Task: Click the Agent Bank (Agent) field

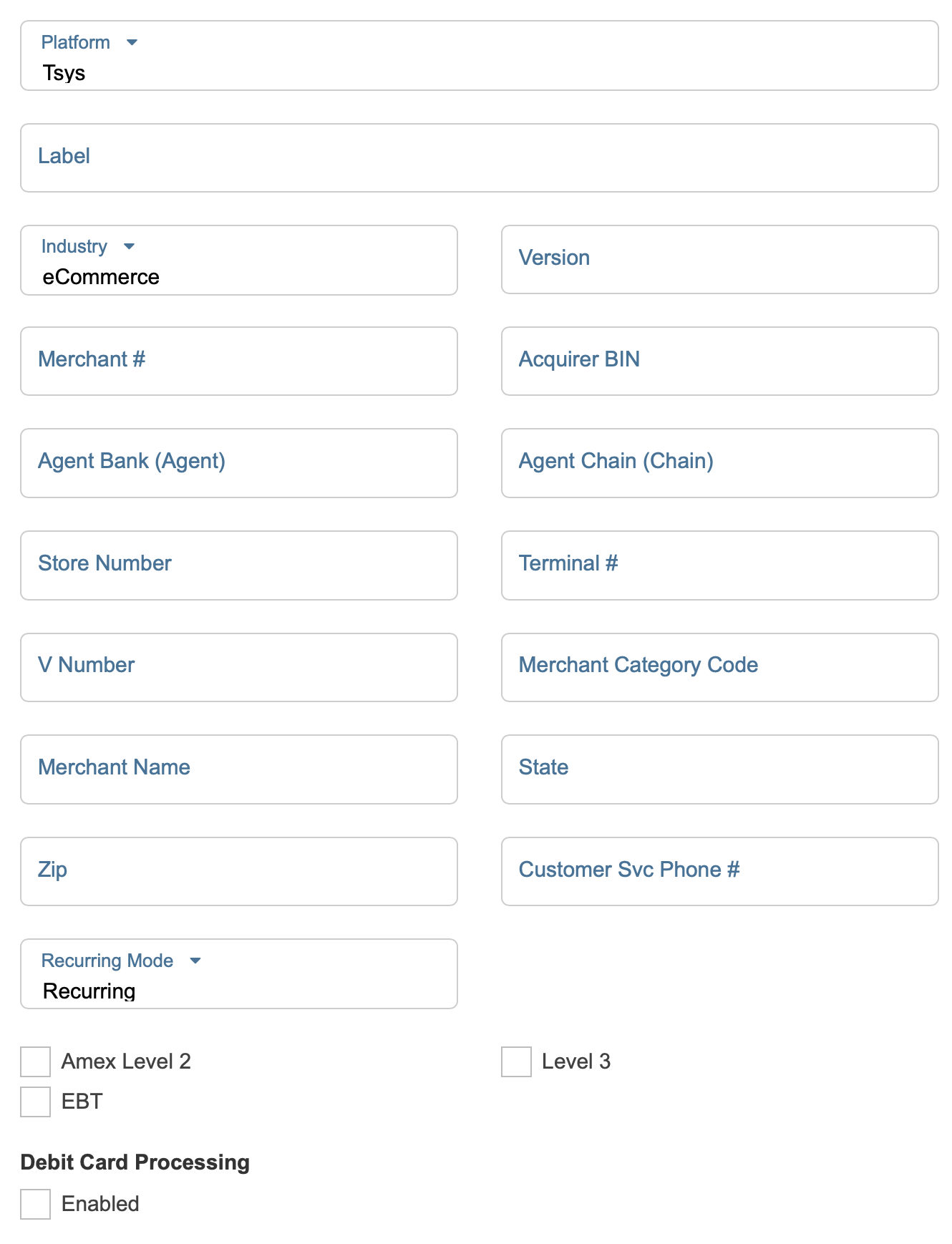Action: (x=238, y=463)
